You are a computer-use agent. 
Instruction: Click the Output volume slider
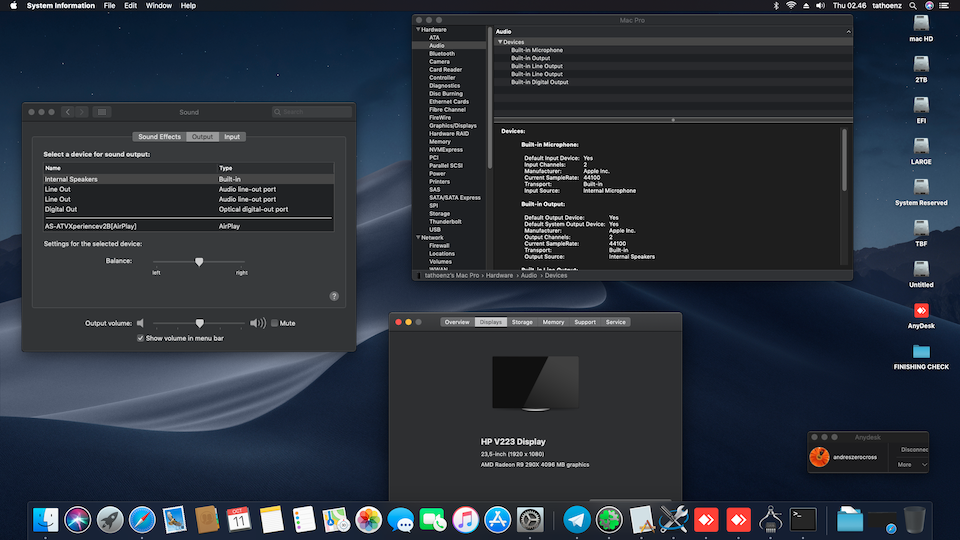[199, 323]
